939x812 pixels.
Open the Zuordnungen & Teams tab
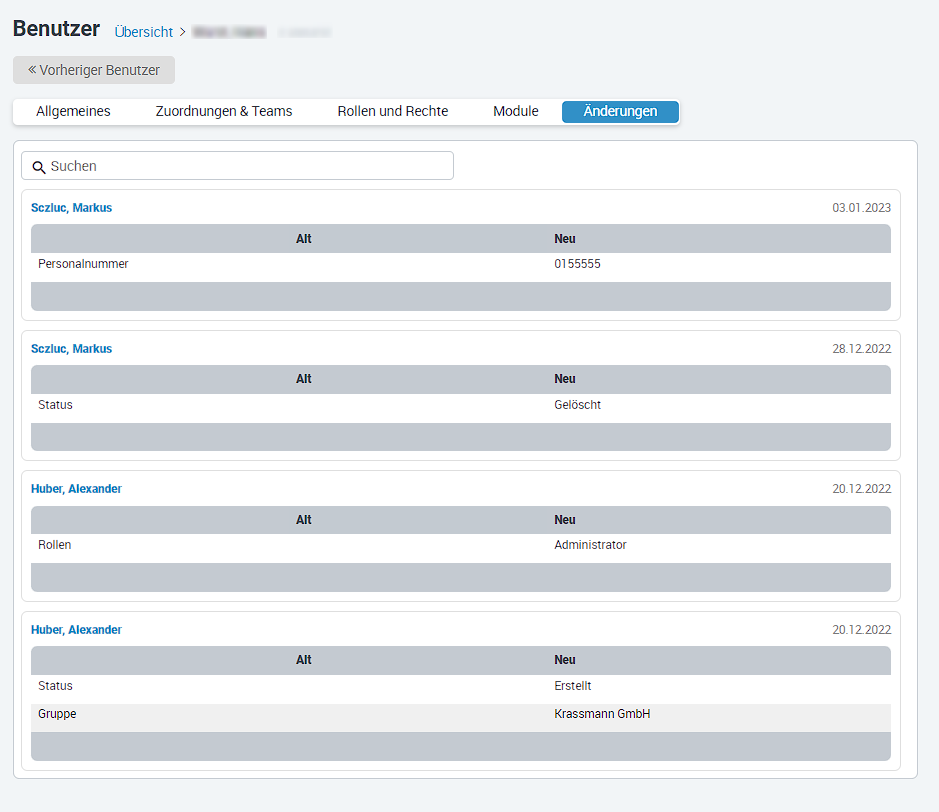click(224, 112)
